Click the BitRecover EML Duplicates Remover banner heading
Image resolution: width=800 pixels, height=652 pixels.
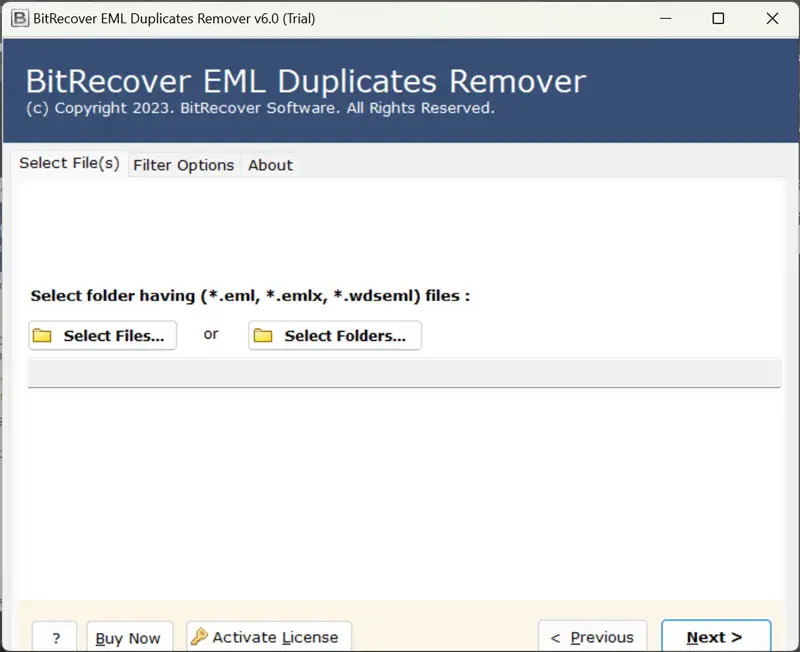305,81
